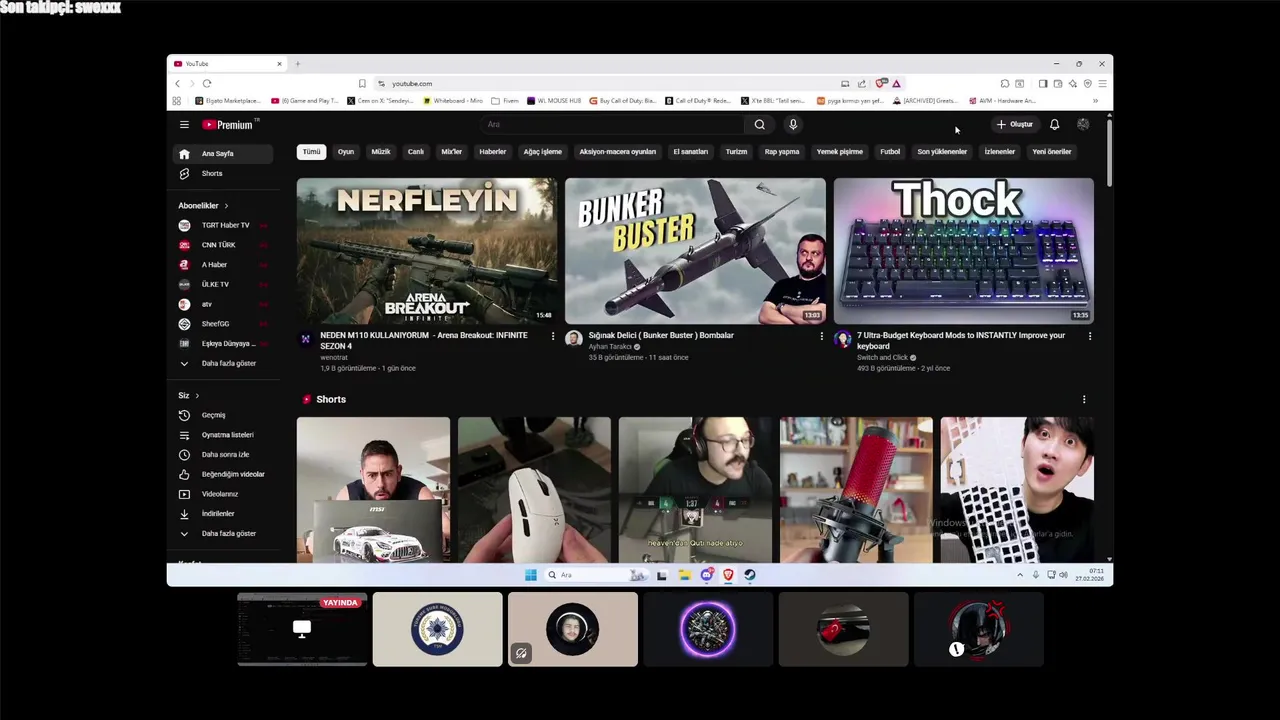Open the notifications bell
This screenshot has width=1280, height=720.
tap(1054, 125)
